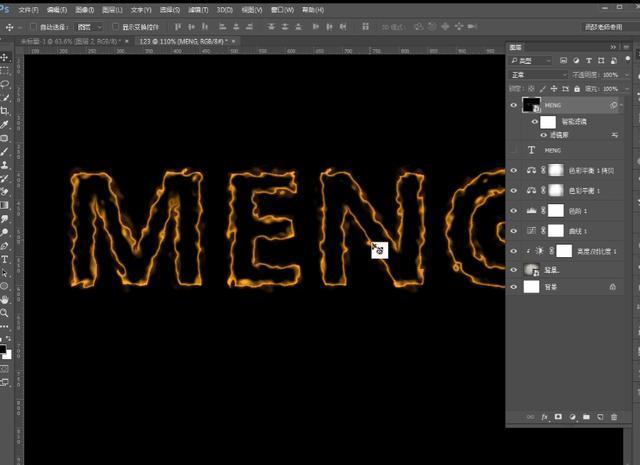
Task: Select the Rectangular Marquee tool
Action: [4, 71]
